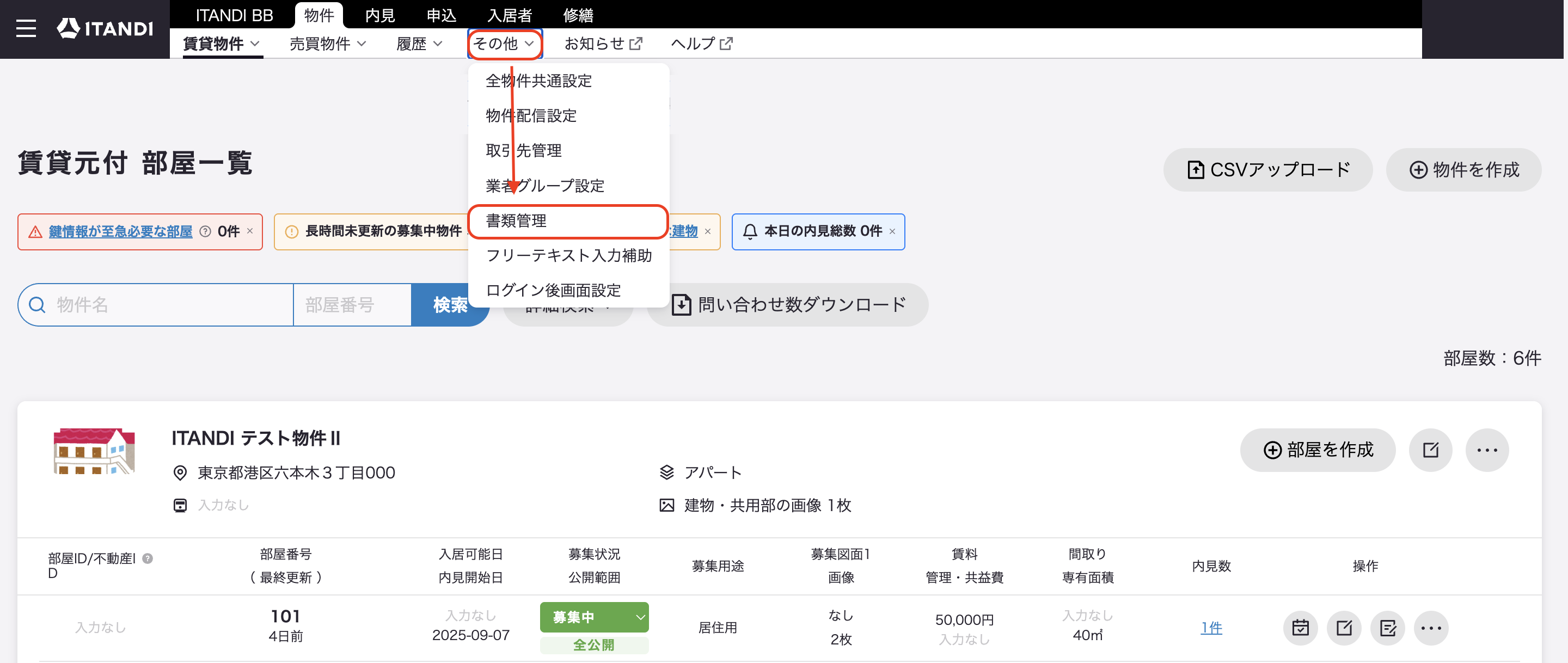The width and height of the screenshot is (1568, 663).
Task: Click the calendar icon in room 101 row
Action: pyautogui.click(x=1300, y=628)
